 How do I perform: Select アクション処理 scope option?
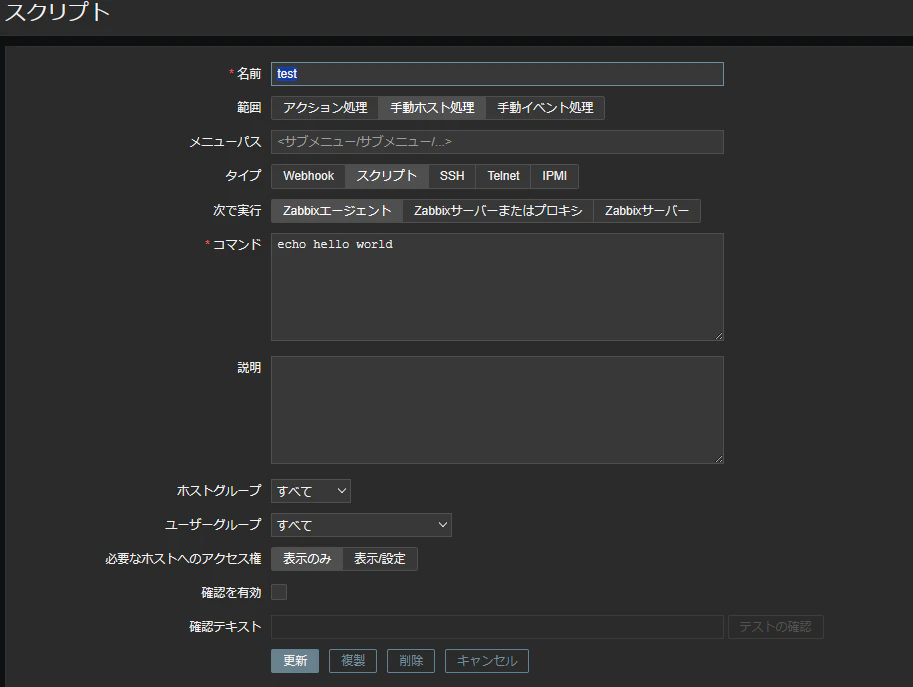(325, 108)
